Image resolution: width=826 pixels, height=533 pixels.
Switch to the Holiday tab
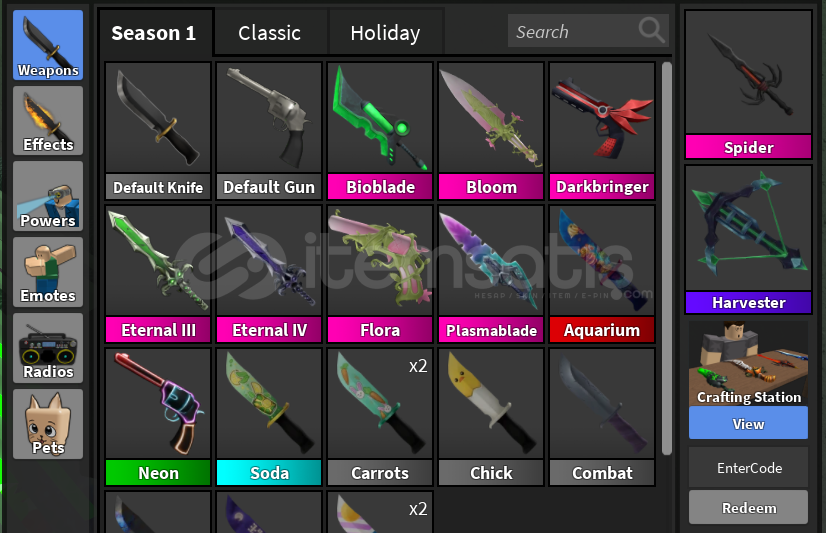click(386, 33)
